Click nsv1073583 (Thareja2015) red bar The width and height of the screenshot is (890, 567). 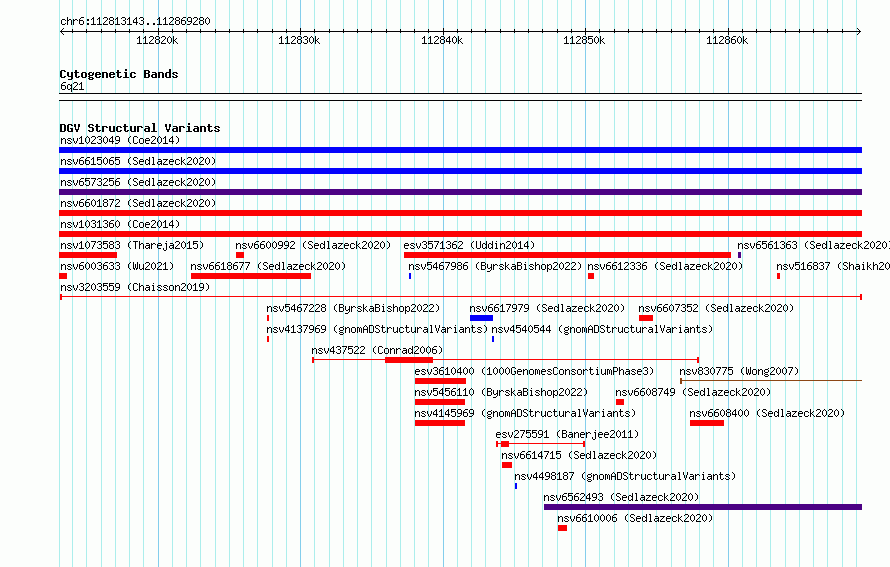(88, 255)
